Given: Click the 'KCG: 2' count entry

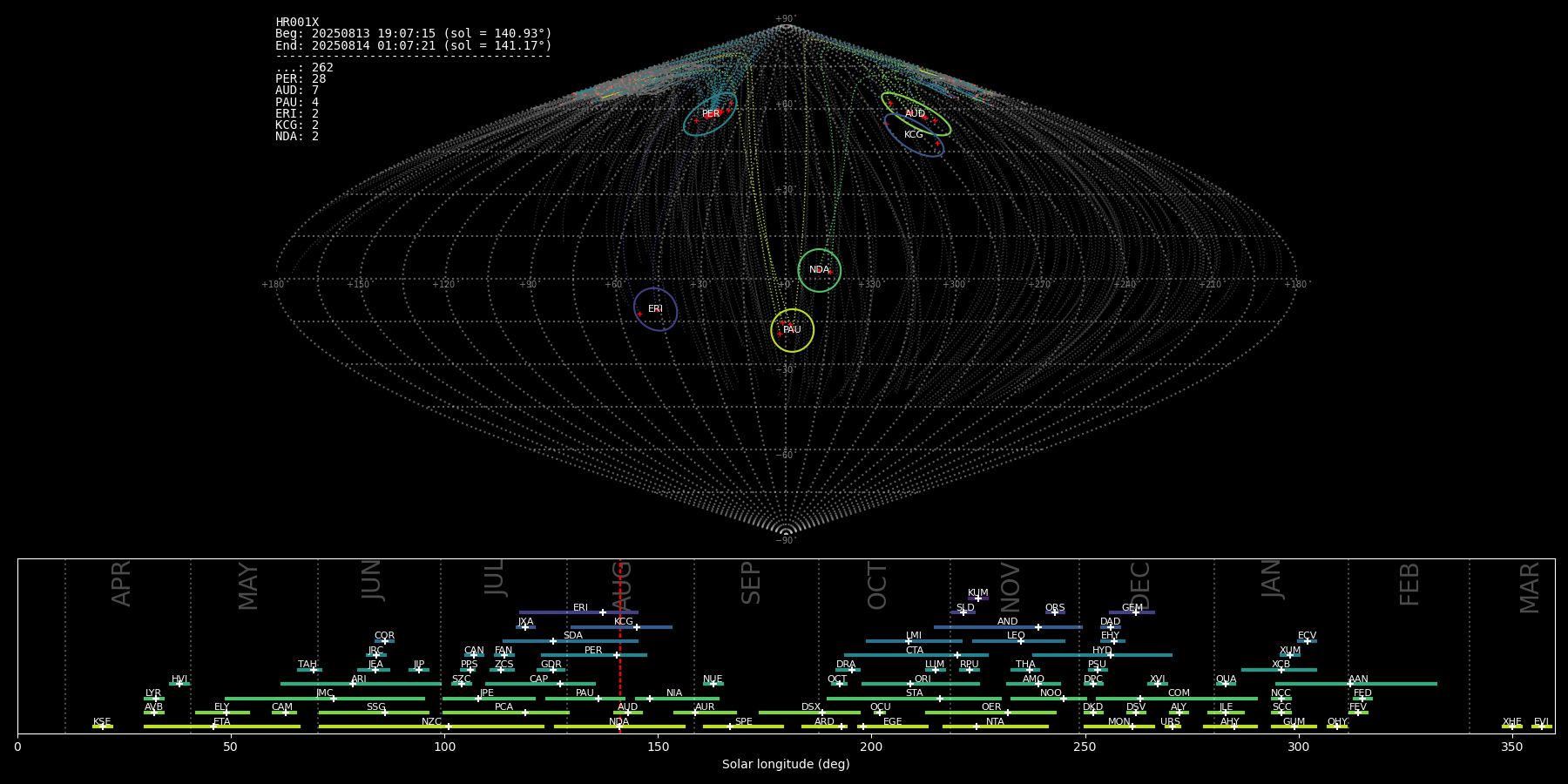Looking at the screenshot, I should click(x=297, y=125).
